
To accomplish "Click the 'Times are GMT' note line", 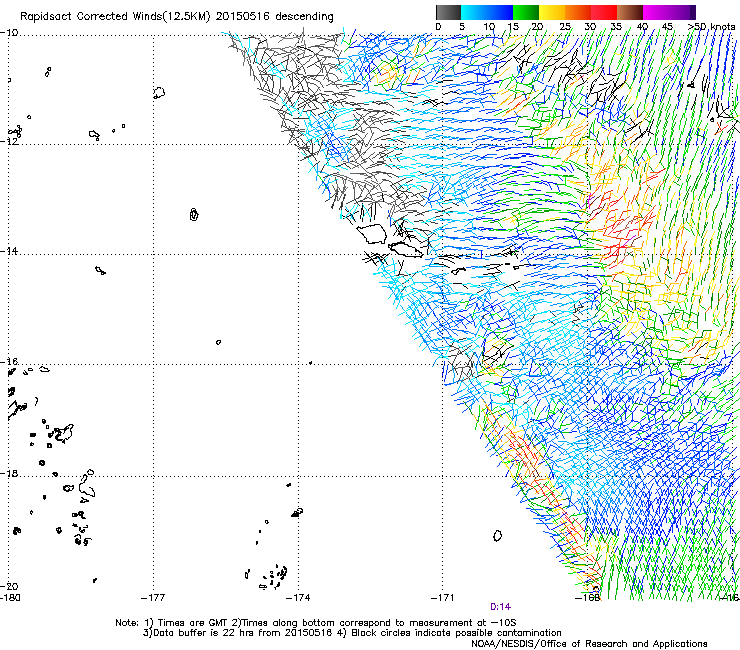I will click(x=315, y=623).
